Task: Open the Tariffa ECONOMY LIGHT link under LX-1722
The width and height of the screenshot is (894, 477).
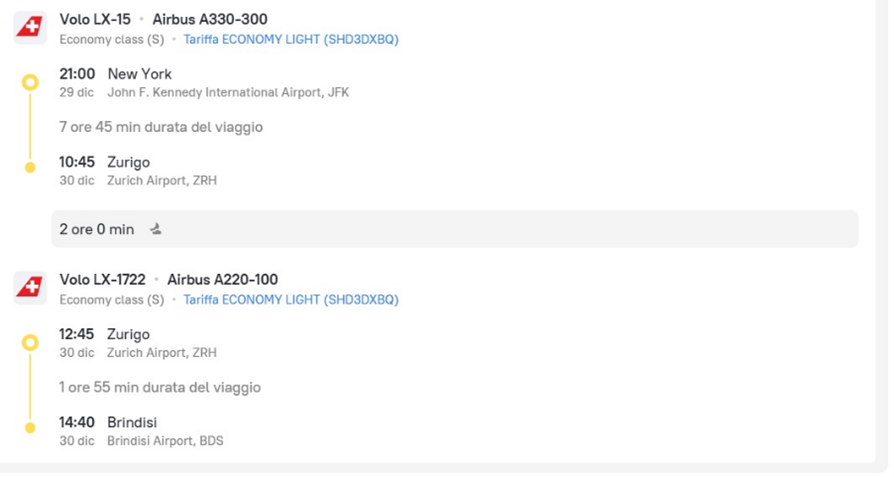Action: 290,300
